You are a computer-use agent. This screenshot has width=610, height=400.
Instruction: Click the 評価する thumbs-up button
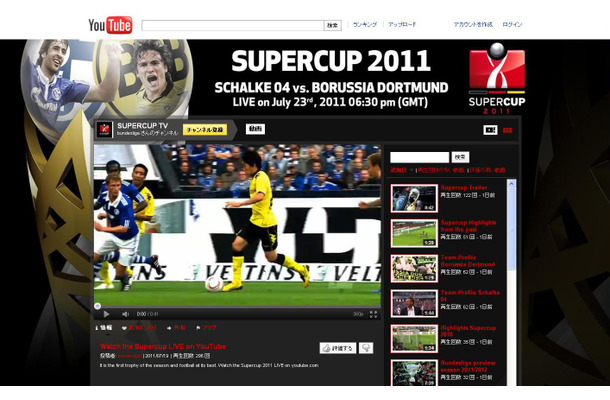click(338, 348)
